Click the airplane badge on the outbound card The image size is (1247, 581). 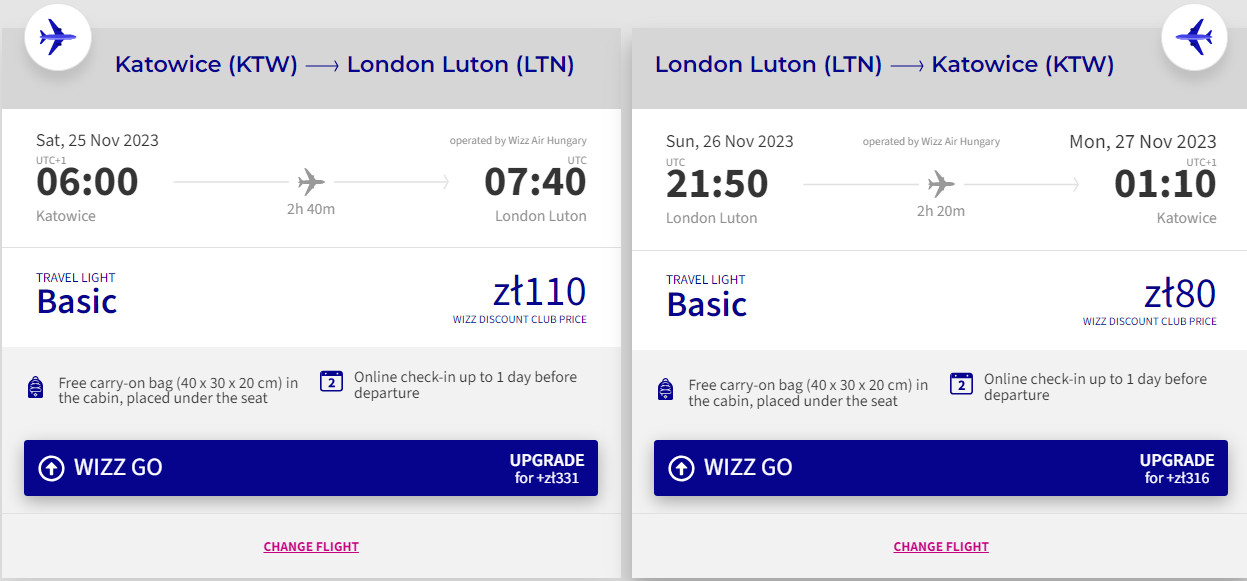pos(58,37)
